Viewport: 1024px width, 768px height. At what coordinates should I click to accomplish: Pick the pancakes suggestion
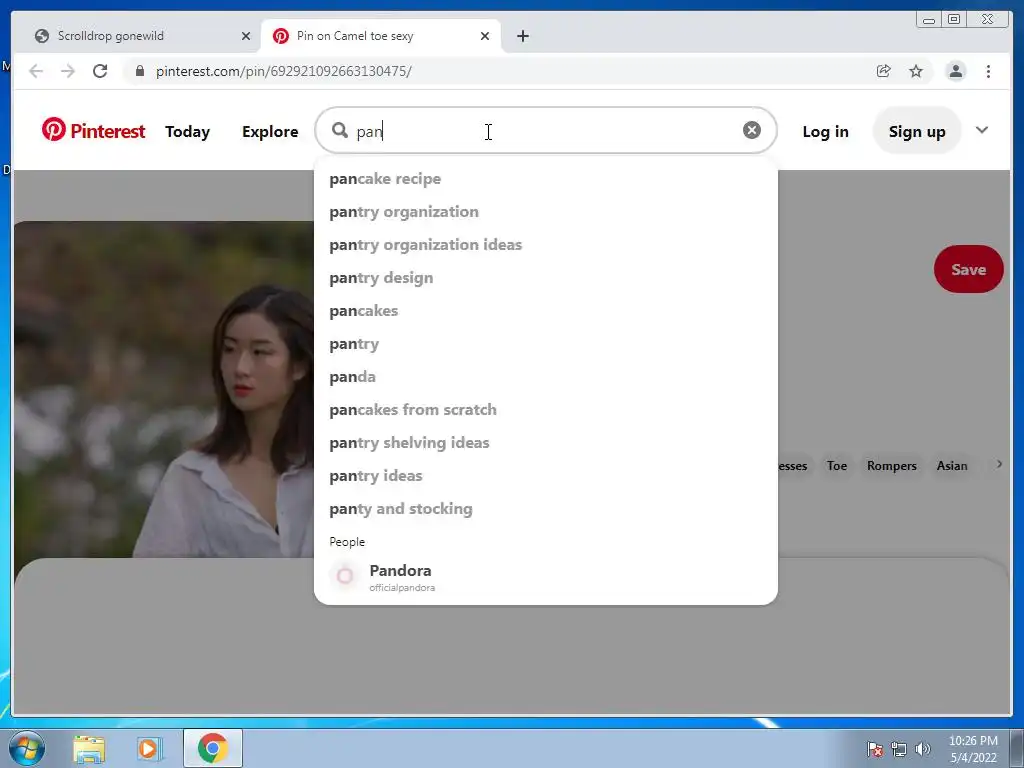click(545, 310)
